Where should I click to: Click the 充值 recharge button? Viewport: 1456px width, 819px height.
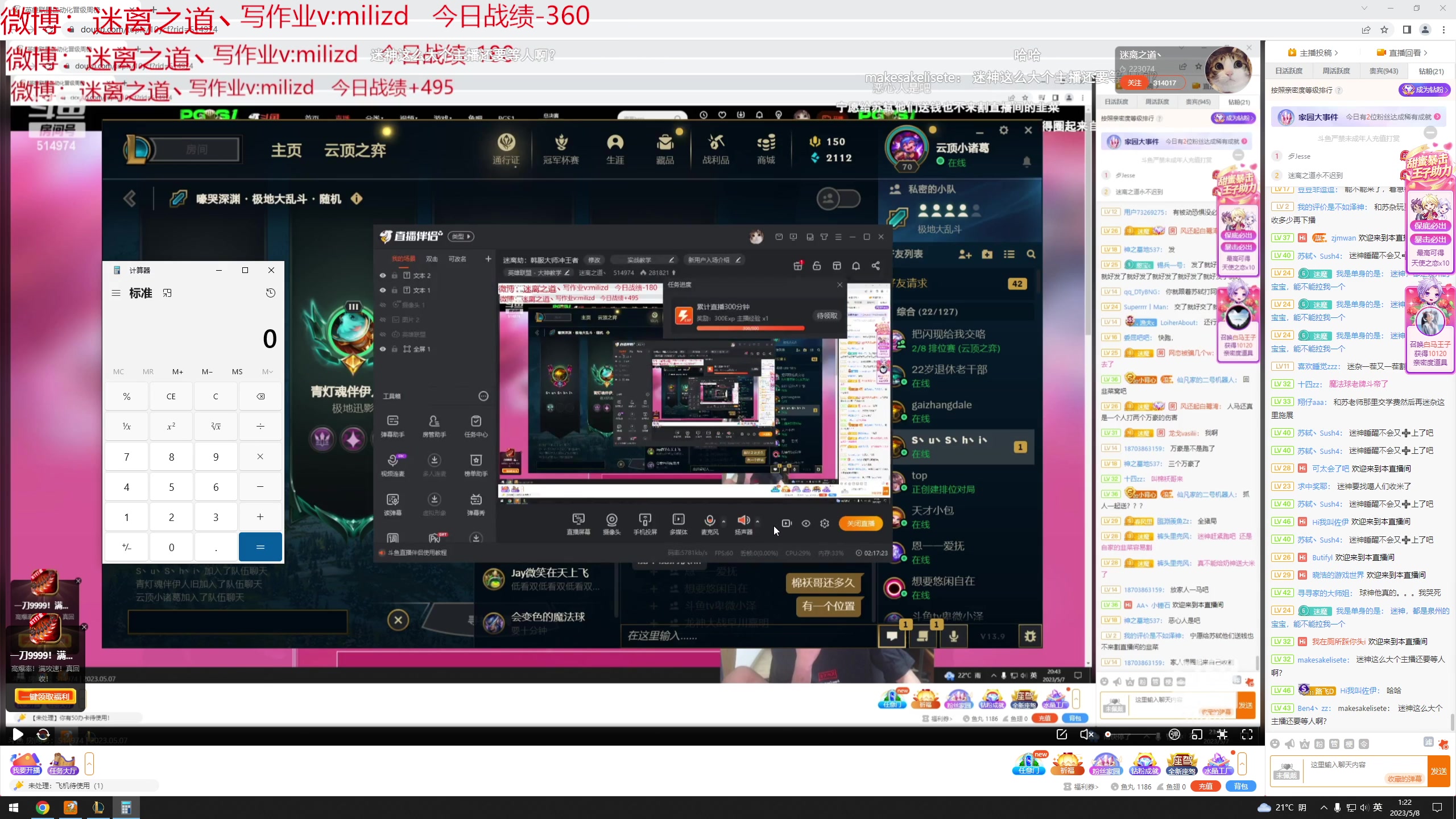click(1205, 787)
